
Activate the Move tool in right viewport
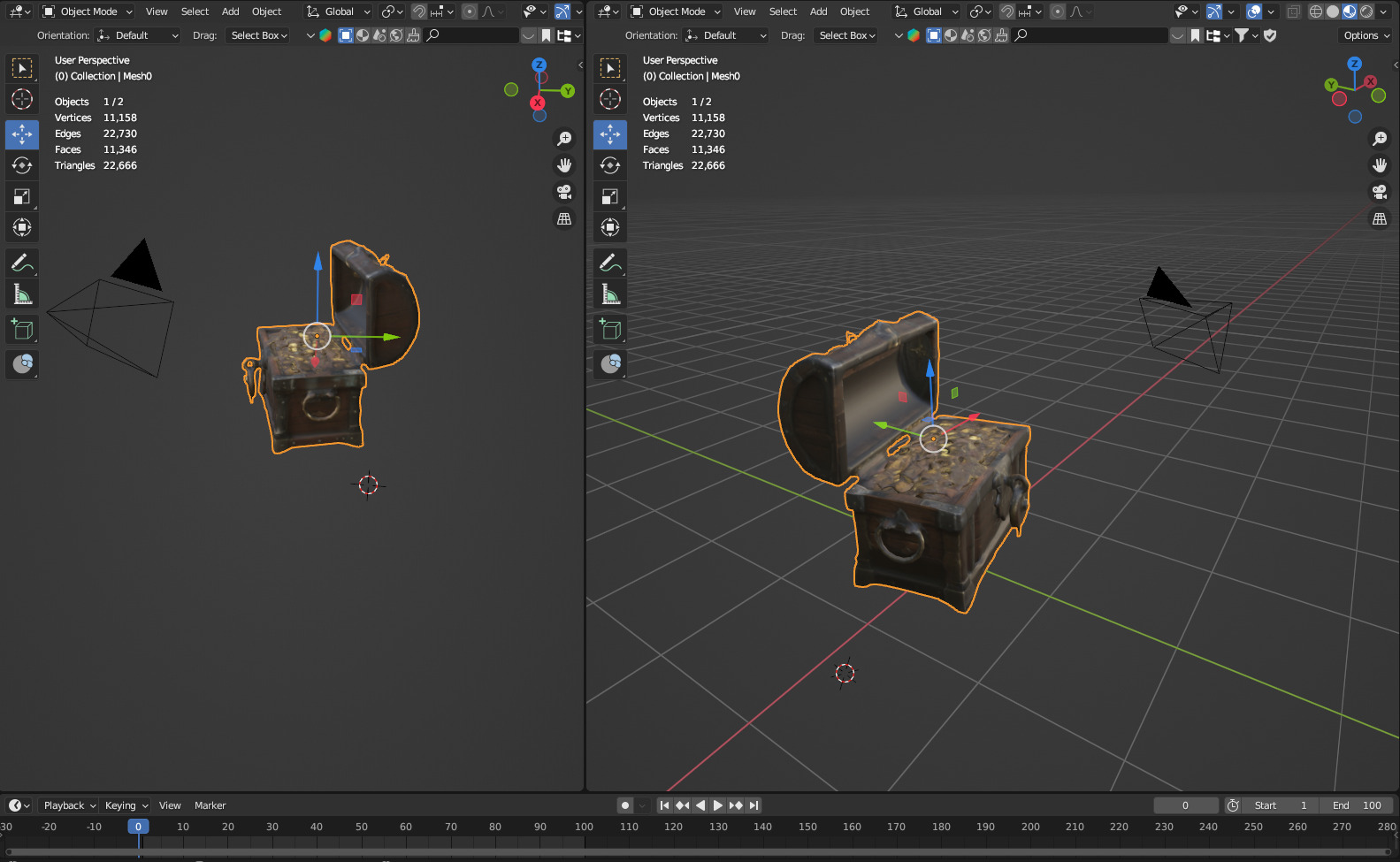point(610,134)
